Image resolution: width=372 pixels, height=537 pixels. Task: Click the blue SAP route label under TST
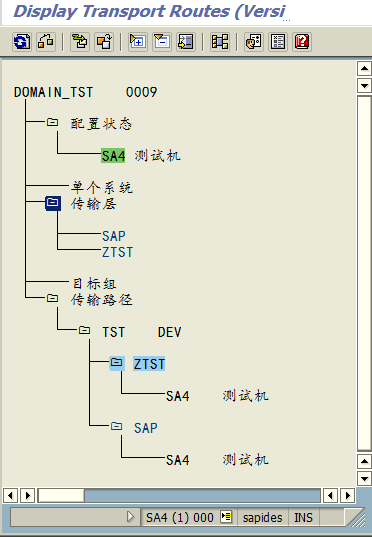pyautogui.click(x=146, y=428)
